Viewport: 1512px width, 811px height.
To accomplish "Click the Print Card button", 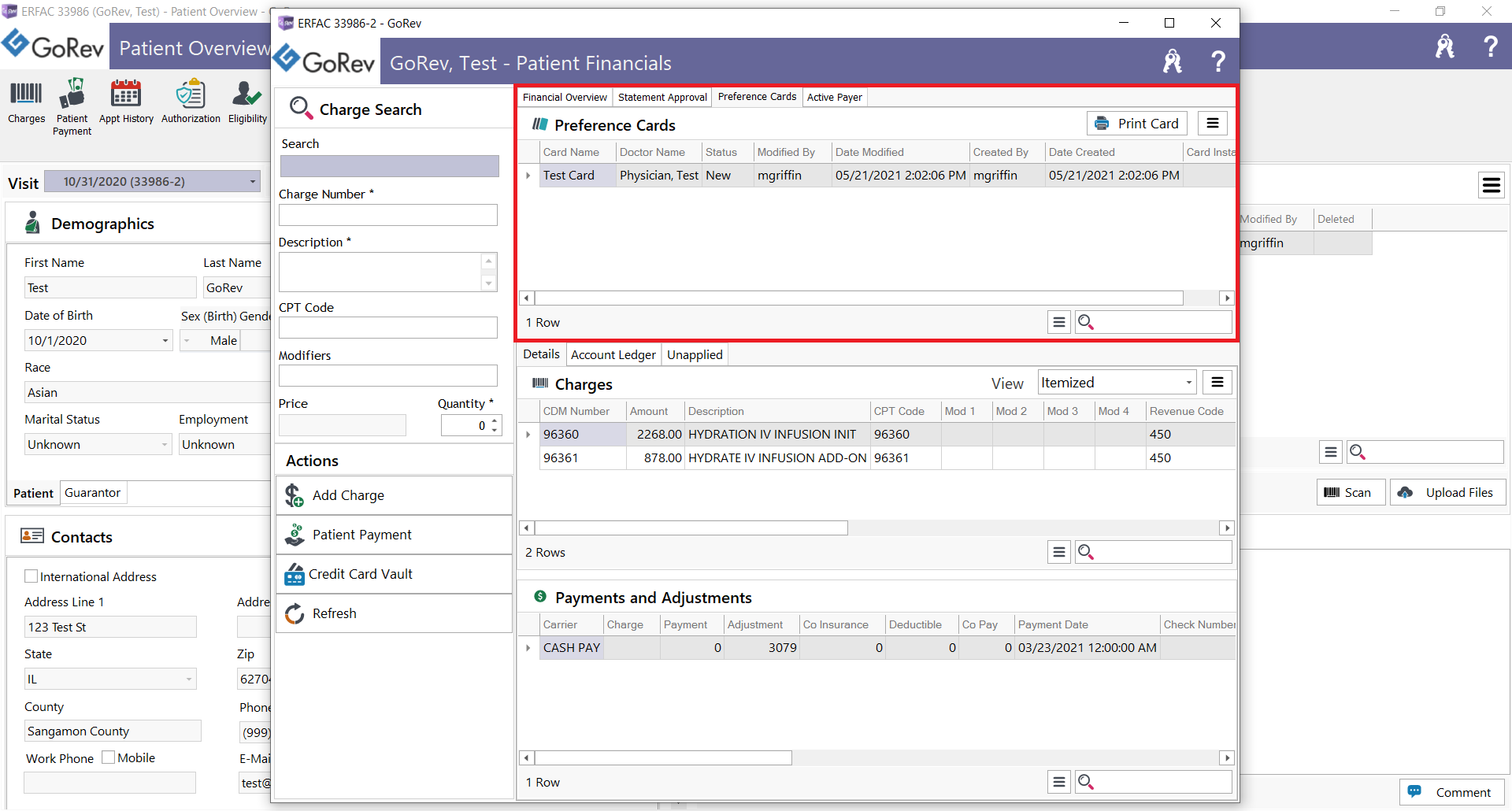I will point(1137,124).
